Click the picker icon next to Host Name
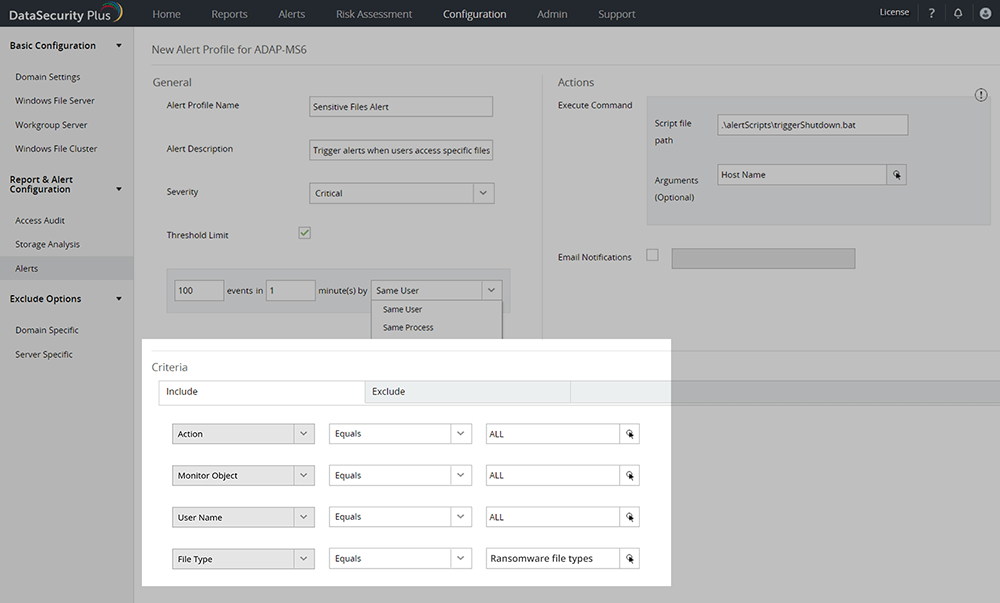 click(897, 175)
